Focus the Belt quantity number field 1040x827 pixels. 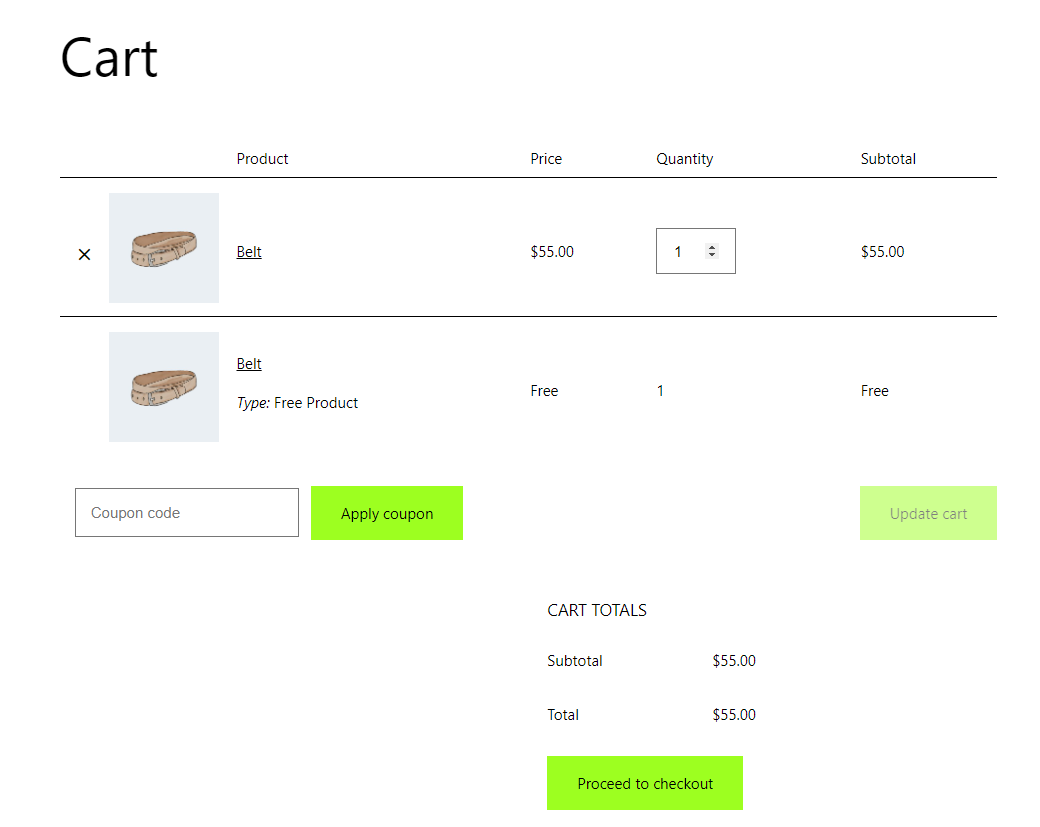[696, 251]
